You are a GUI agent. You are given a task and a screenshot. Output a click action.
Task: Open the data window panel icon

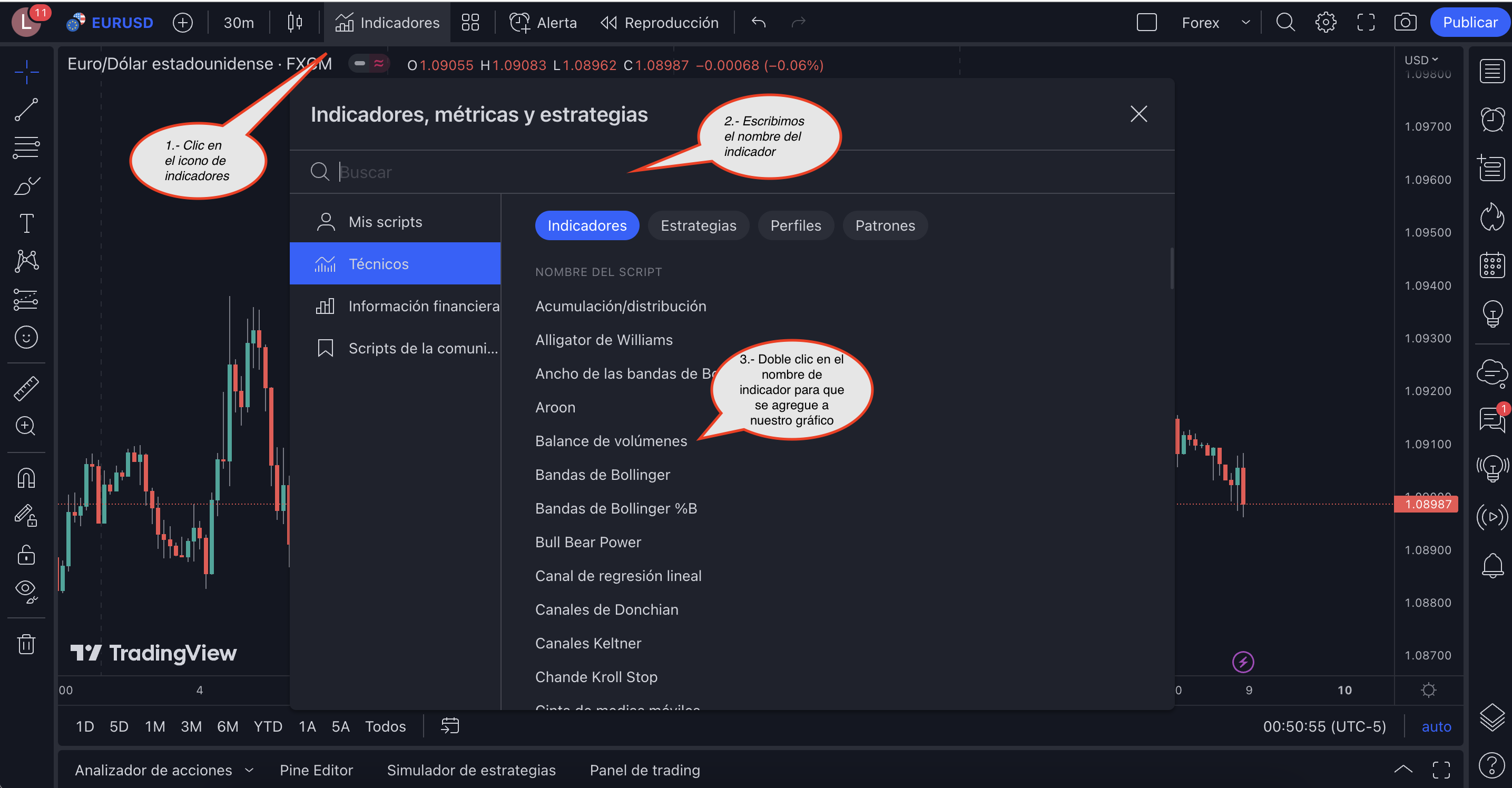1491,169
